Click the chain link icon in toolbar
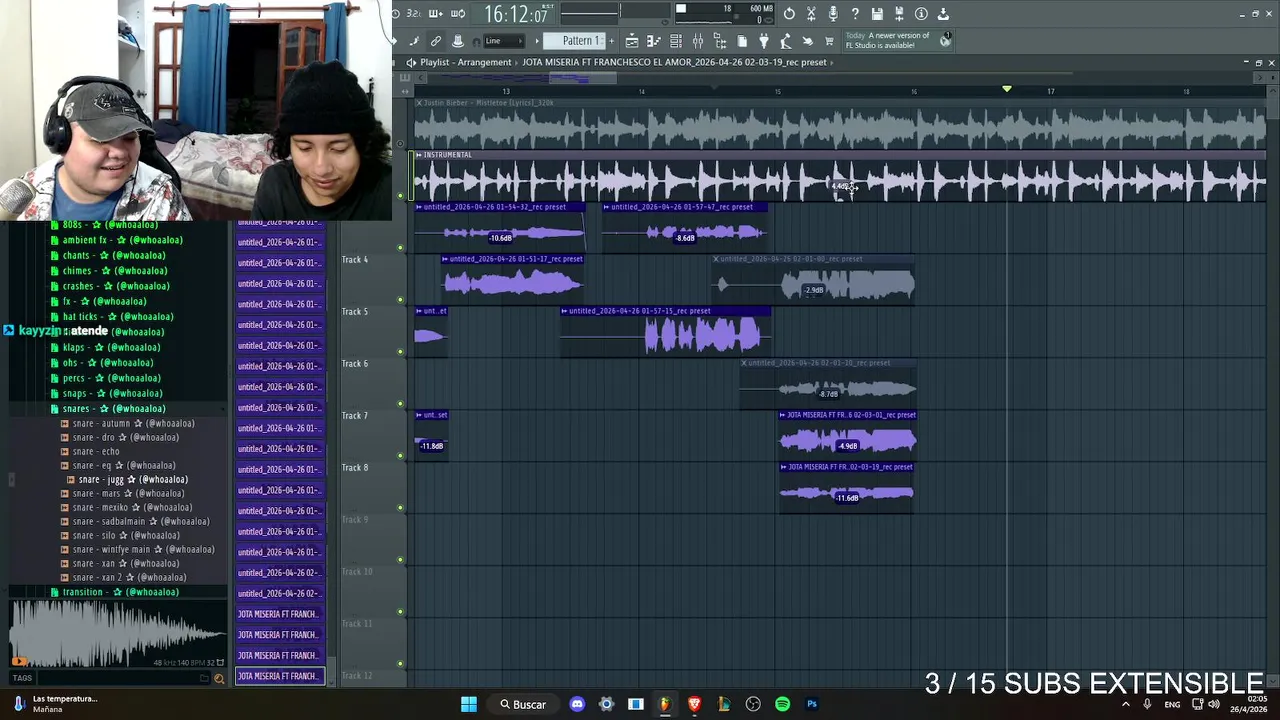 (x=436, y=41)
